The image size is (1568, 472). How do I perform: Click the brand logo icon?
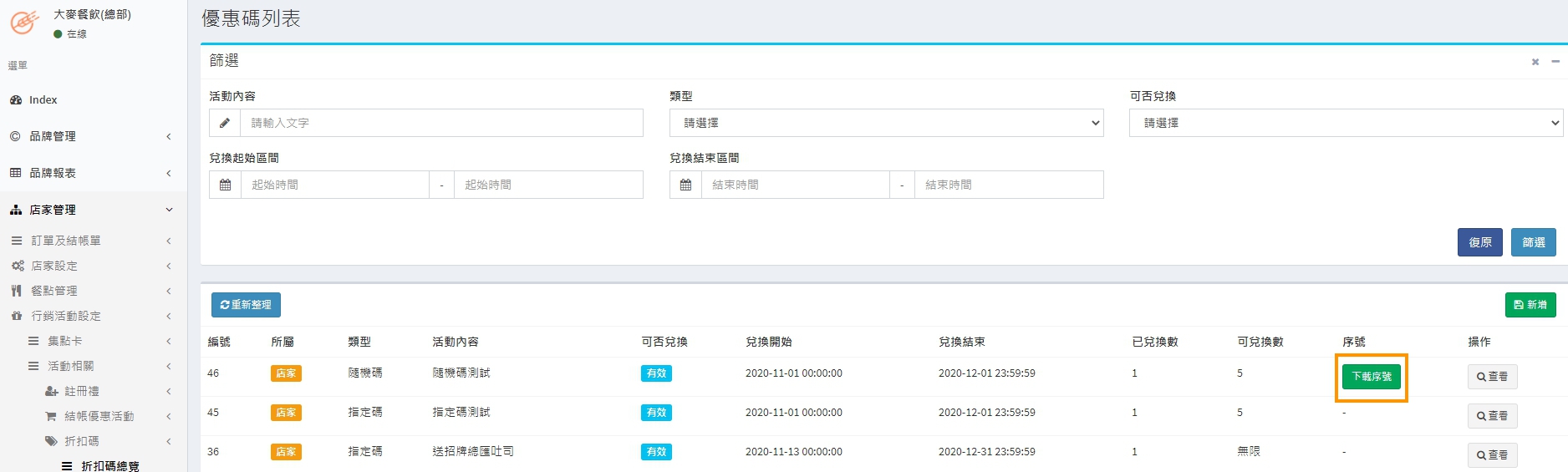(24, 23)
